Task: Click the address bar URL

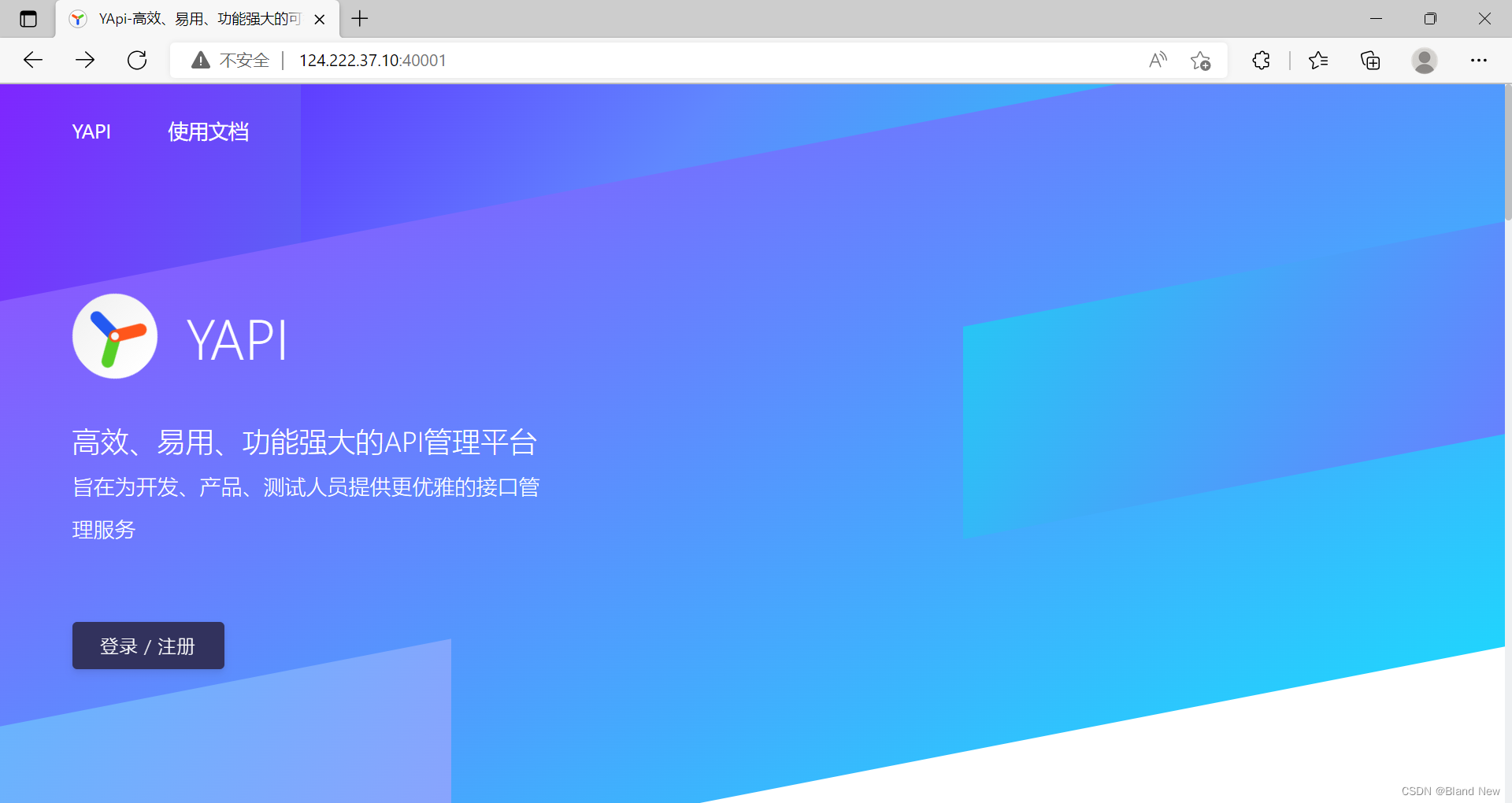Action: pos(372,61)
